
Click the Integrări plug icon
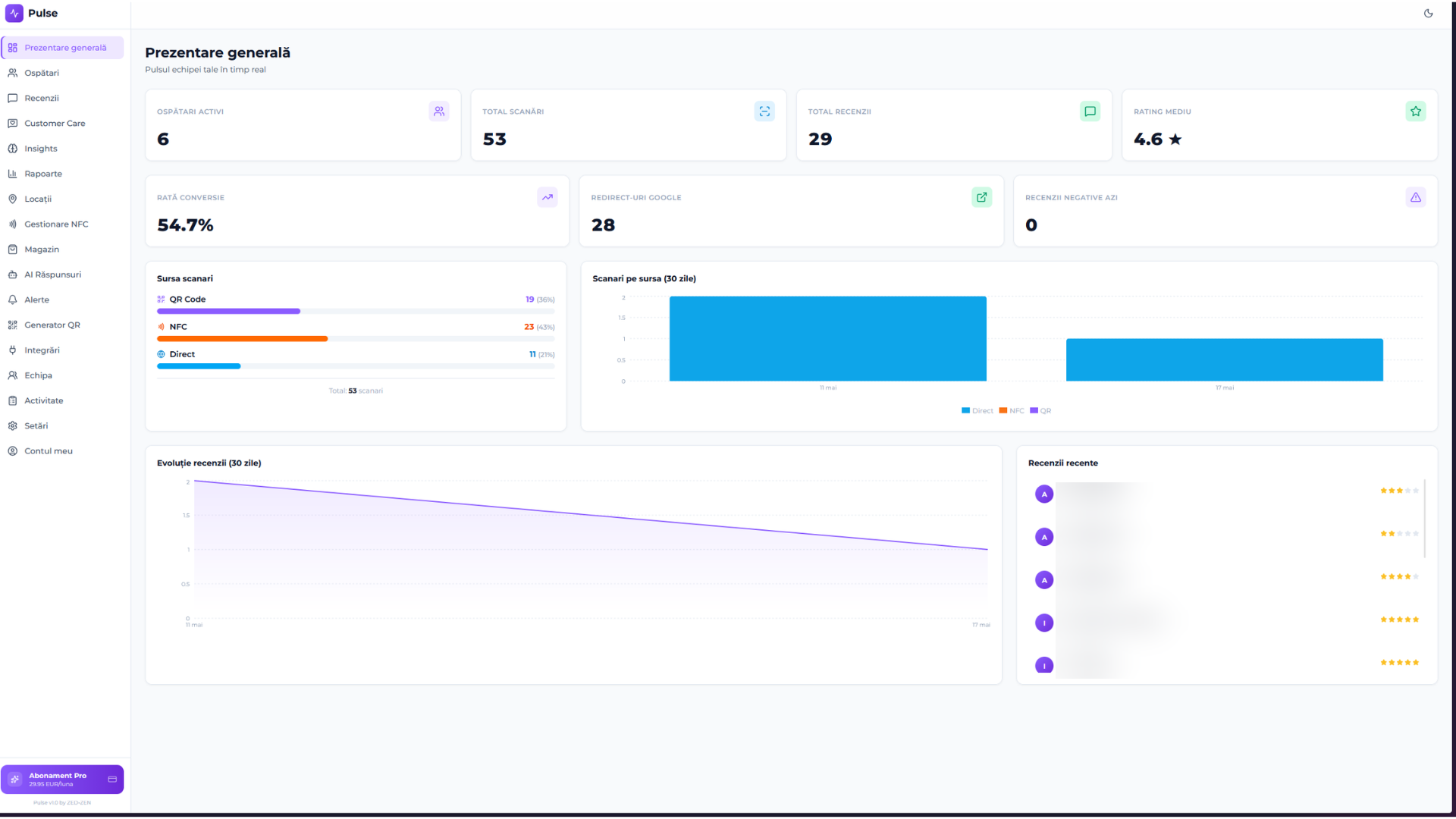pos(13,350)
